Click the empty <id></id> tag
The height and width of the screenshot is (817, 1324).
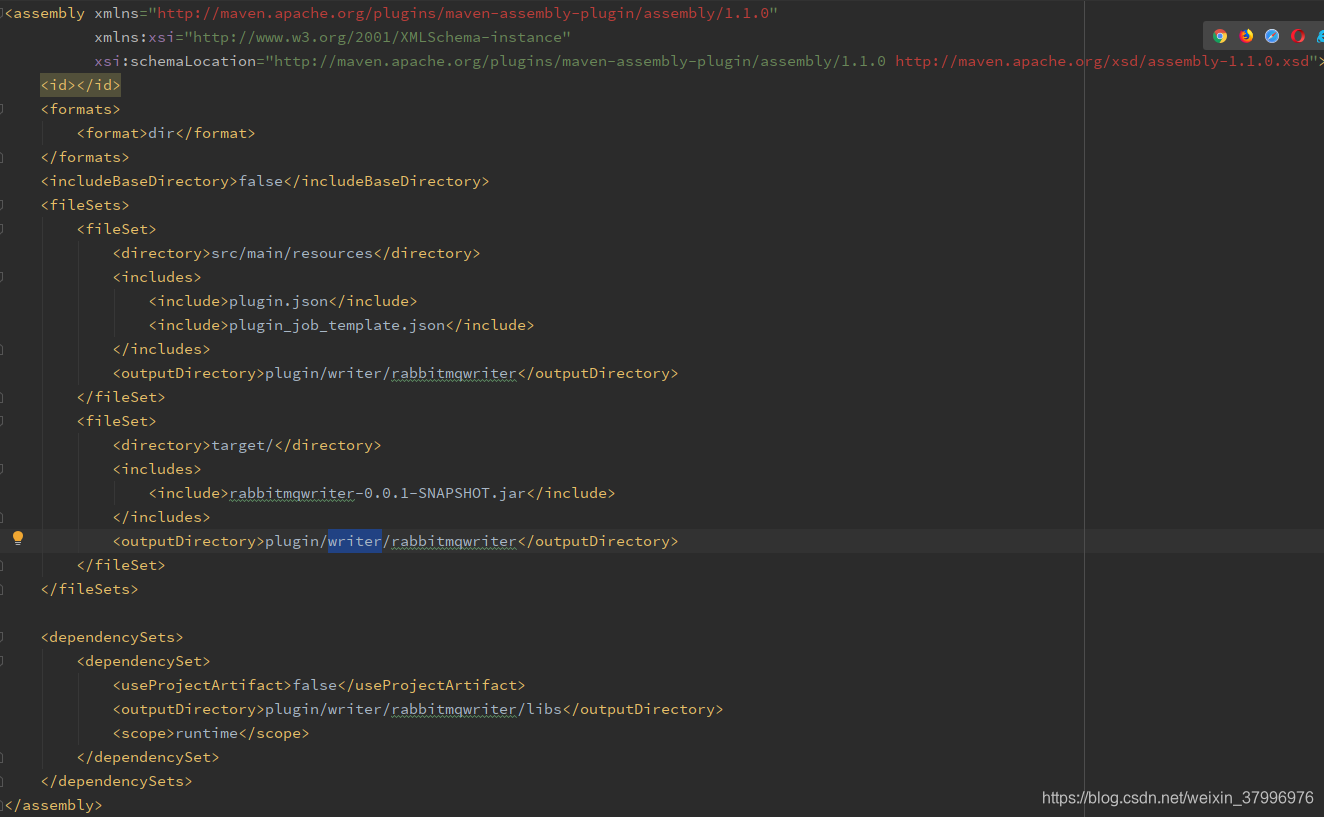tap(80, 85)
